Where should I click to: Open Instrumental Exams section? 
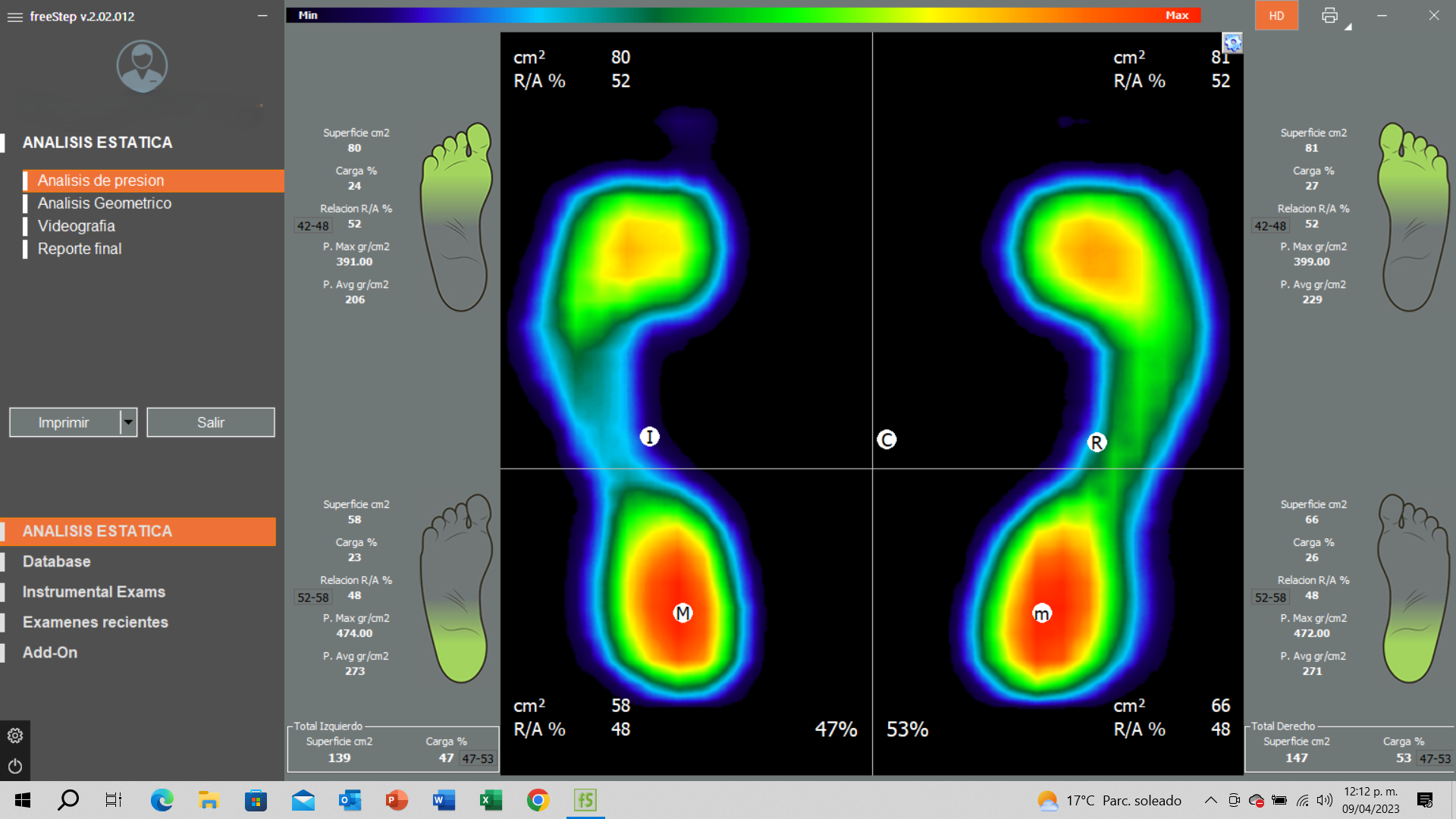coord(94,592)
